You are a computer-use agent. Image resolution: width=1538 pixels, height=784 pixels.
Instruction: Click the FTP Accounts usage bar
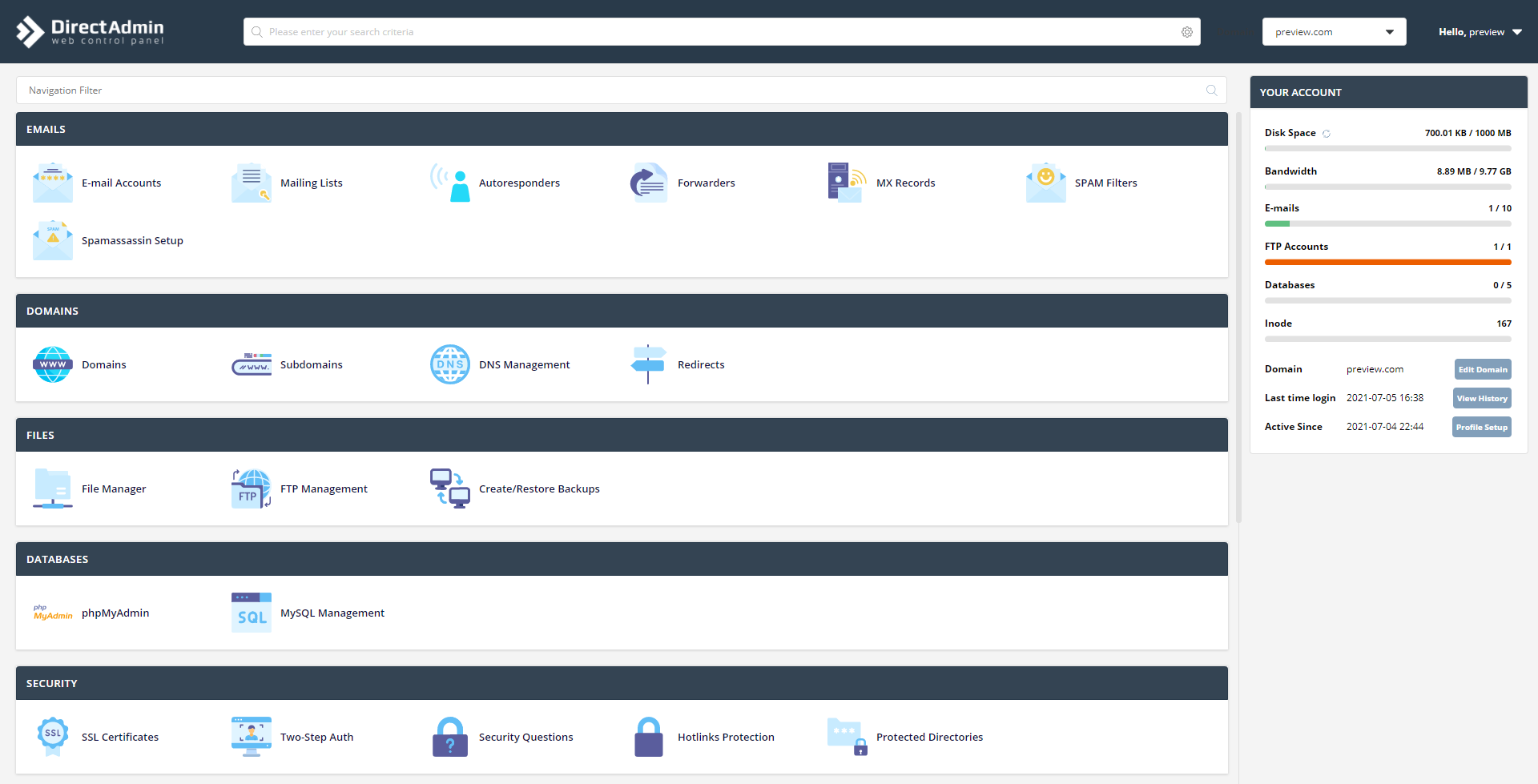point(1387,262)
